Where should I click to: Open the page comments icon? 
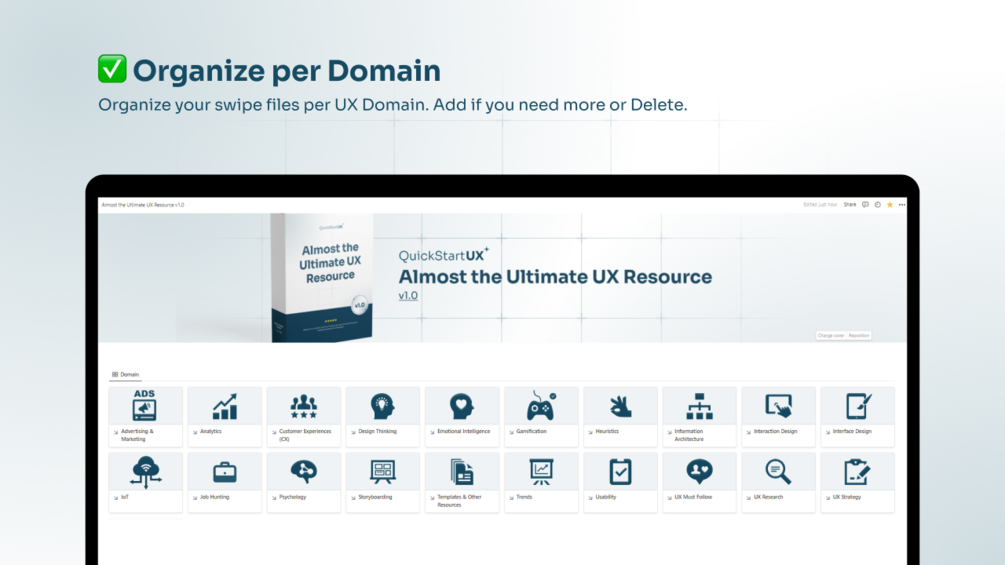point(865,205)
